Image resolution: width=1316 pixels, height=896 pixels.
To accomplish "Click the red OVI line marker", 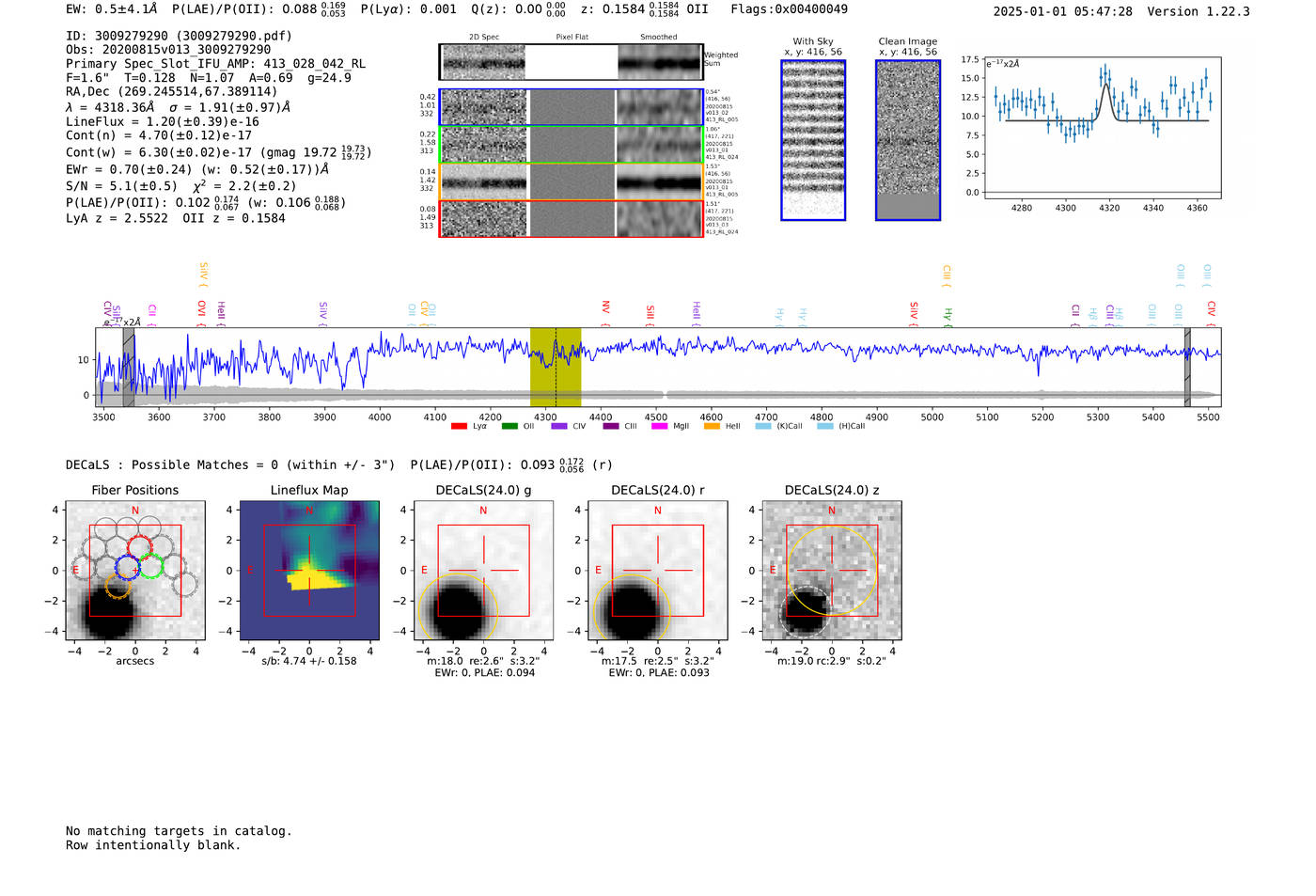I will pyautogui.click(x=201, y=309).
